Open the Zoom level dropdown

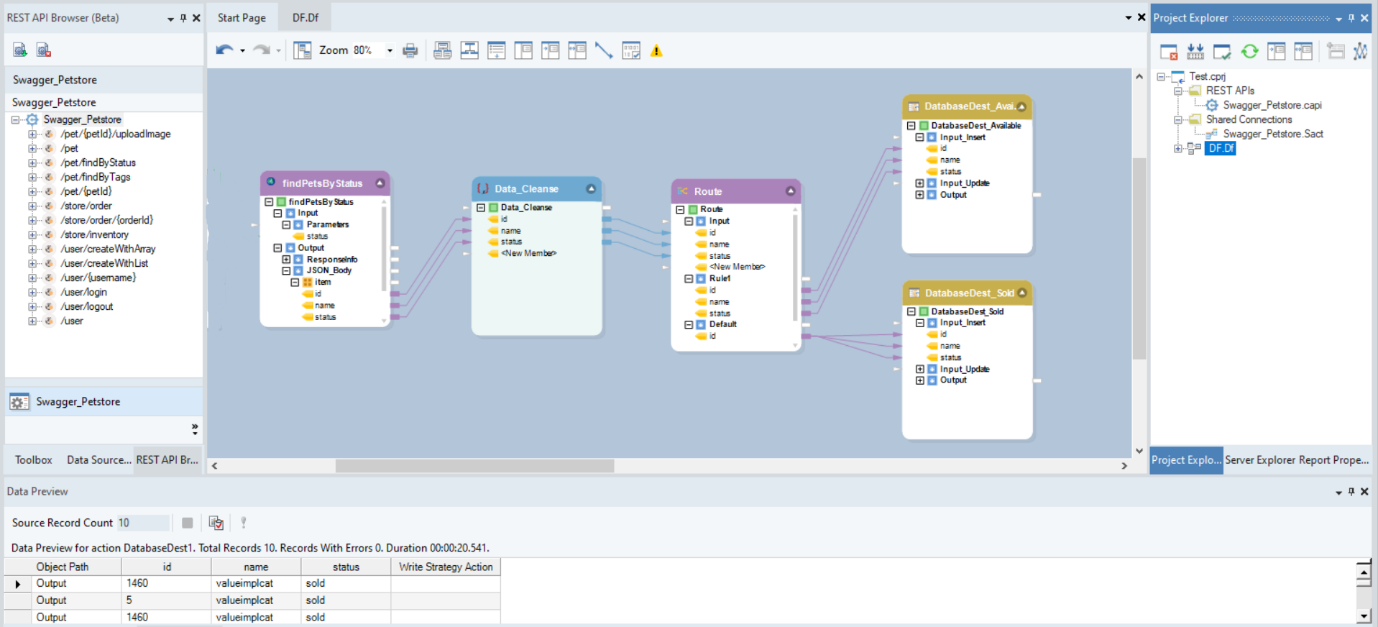pos(391,49)
